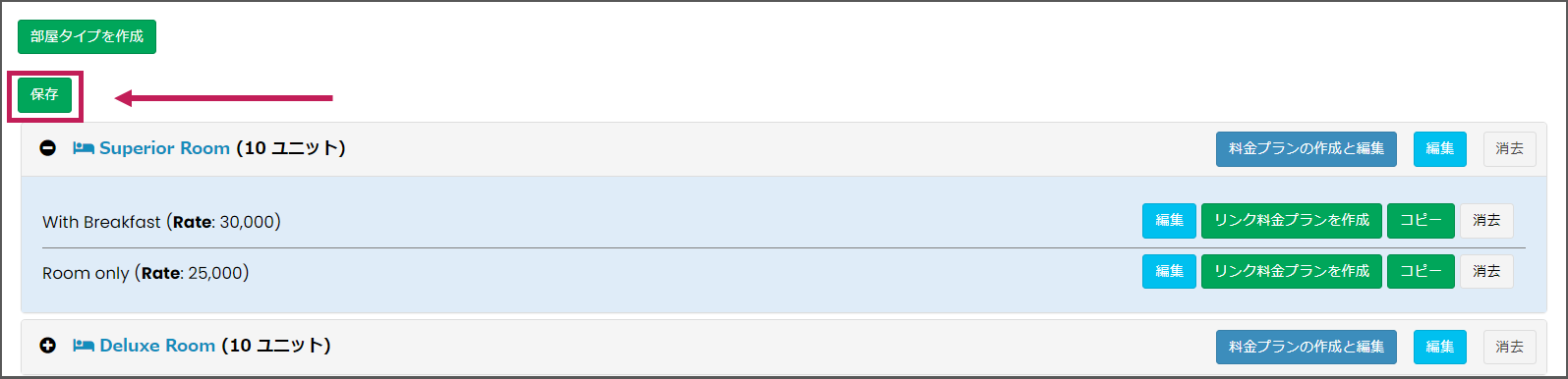Open 料金プランの作成と編集 for Superior Room

[1306, 149]
